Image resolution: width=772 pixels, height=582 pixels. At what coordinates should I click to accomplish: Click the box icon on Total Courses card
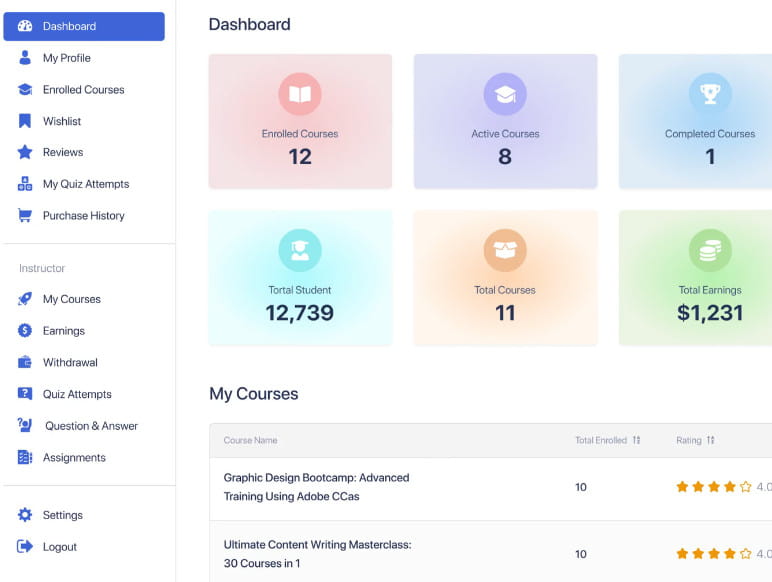(x=505, y=250)
